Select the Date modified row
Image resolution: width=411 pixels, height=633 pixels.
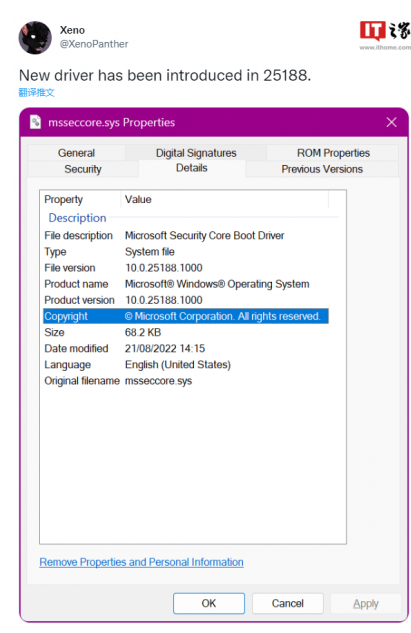click(186, 348)
